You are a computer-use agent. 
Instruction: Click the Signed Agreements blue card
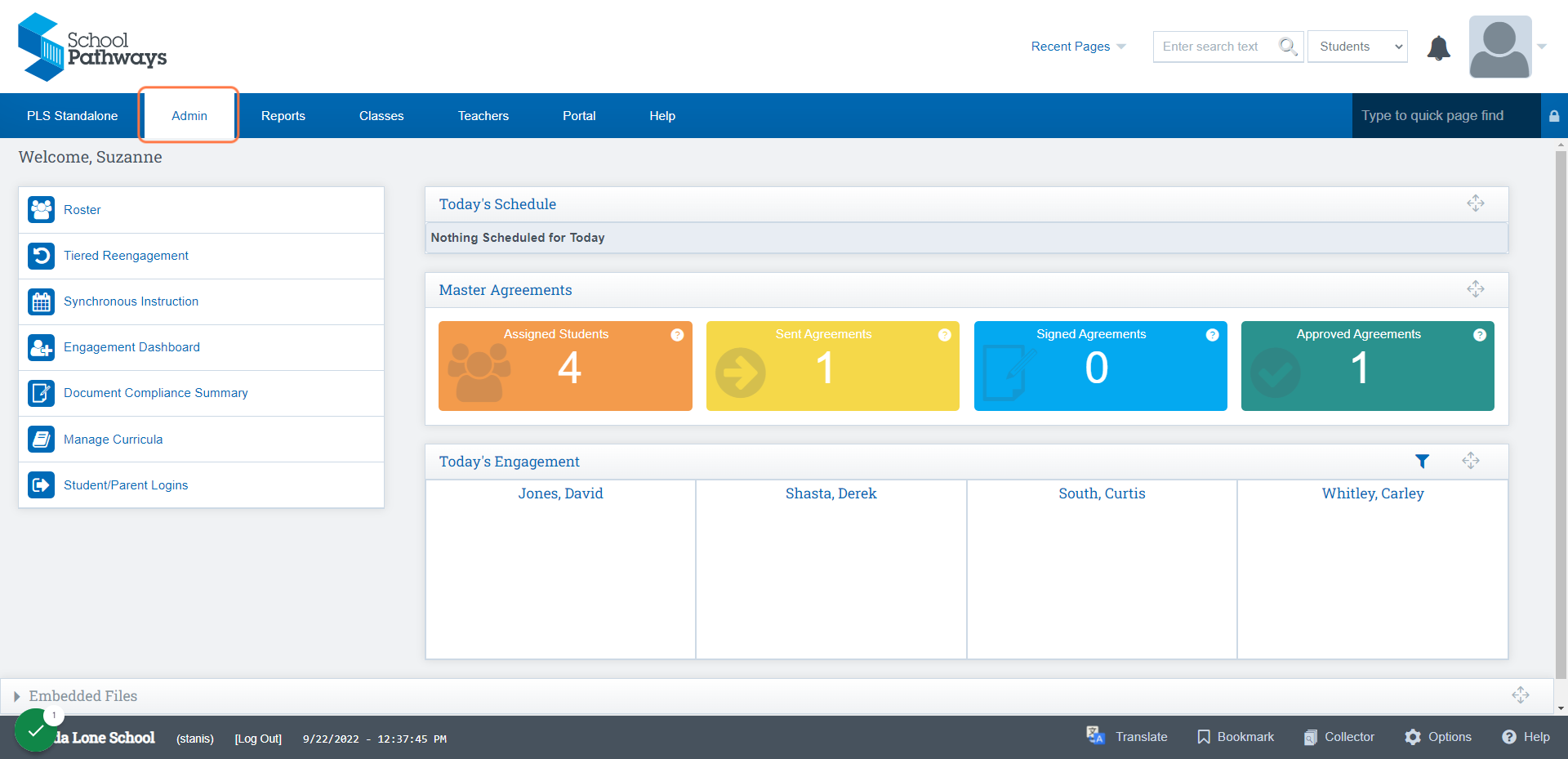pos(1101,366)
